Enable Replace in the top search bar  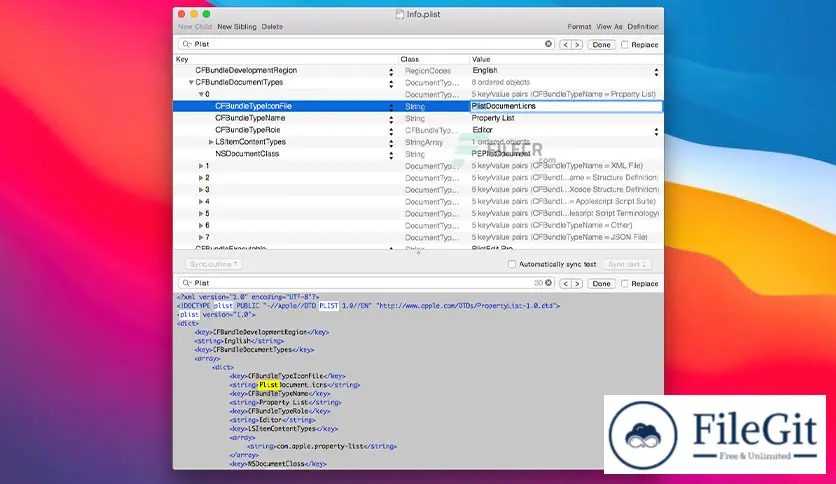(x=624, y=45)
